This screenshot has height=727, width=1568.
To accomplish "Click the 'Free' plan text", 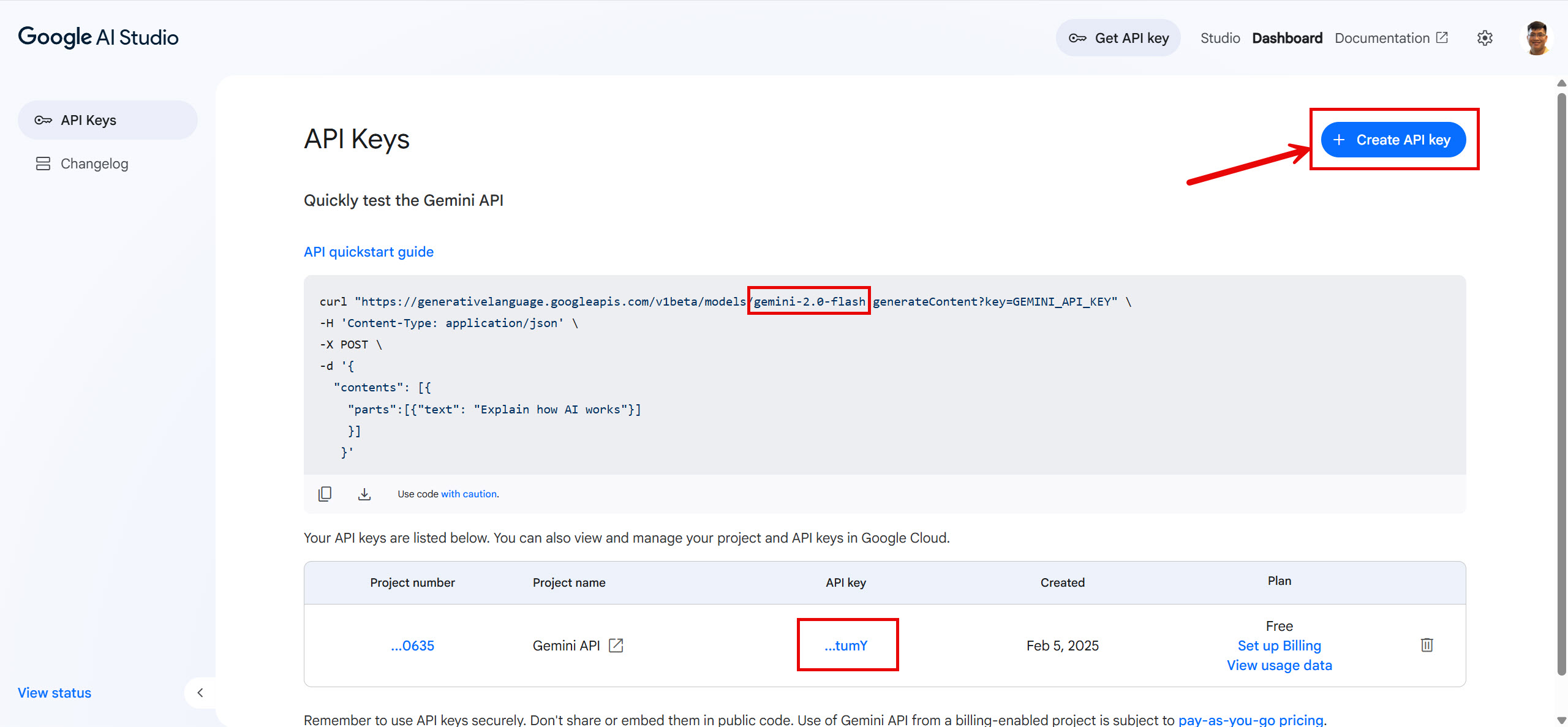I will [x=1280, y=626].
